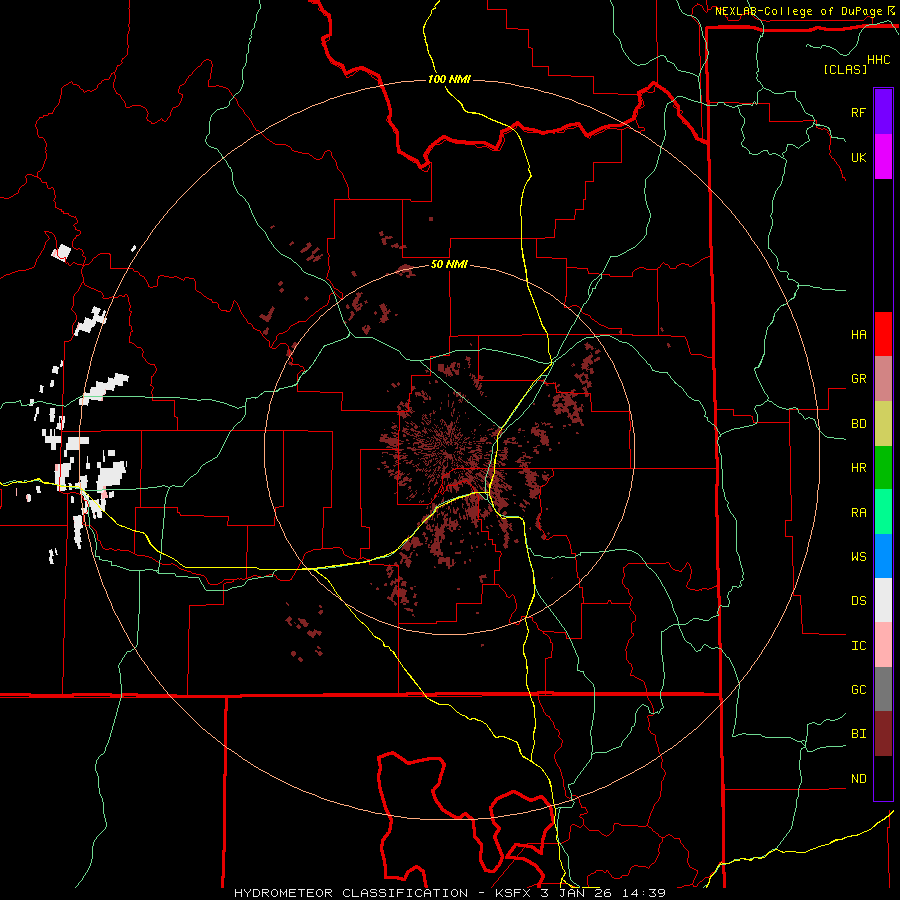
Task: Click the 'WS' legend label
Action: [858, 557]
